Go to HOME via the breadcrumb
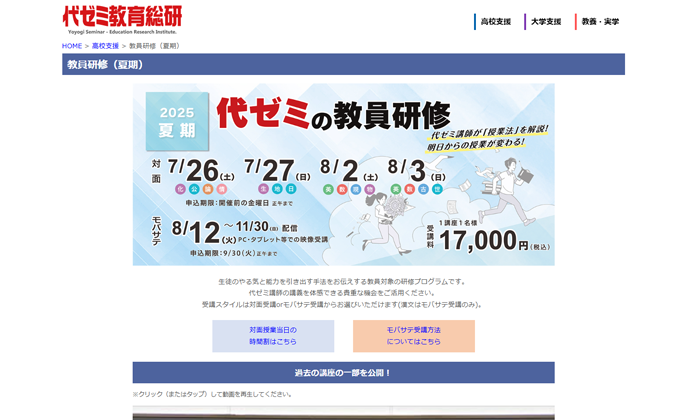Viewport: 700px width, 420px height. pos(72,46)
